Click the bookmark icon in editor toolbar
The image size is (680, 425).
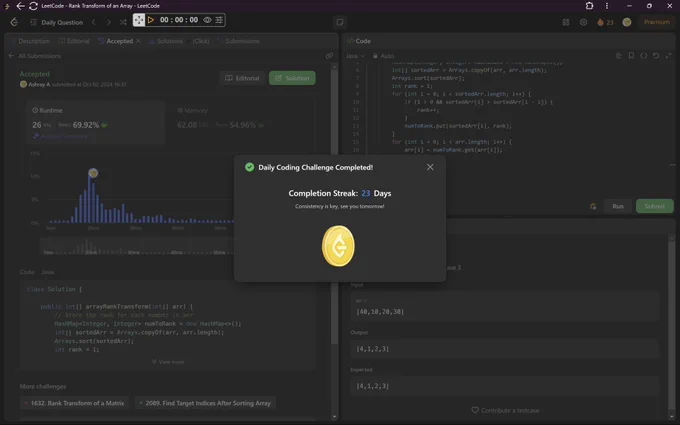click(631, 56)
